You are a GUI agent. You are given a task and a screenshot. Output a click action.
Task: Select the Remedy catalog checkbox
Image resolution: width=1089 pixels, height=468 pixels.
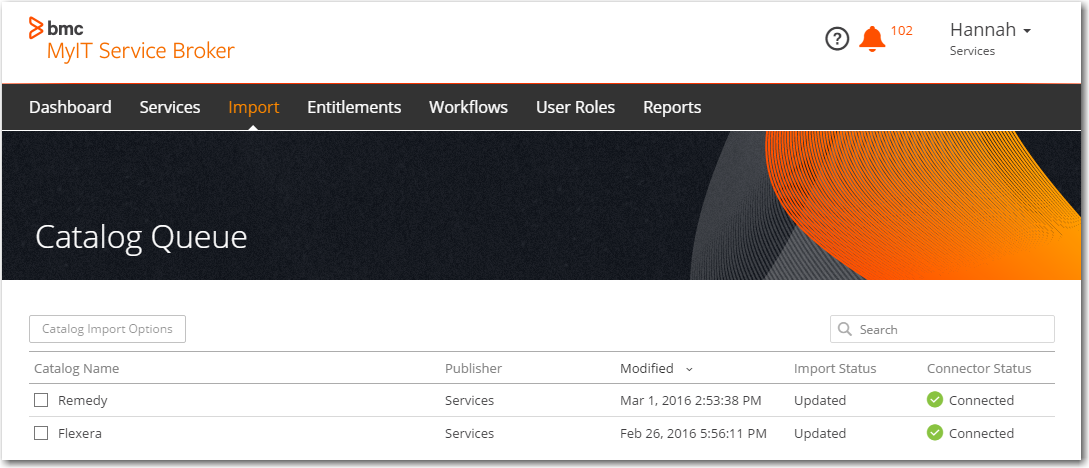coord(41,400)
